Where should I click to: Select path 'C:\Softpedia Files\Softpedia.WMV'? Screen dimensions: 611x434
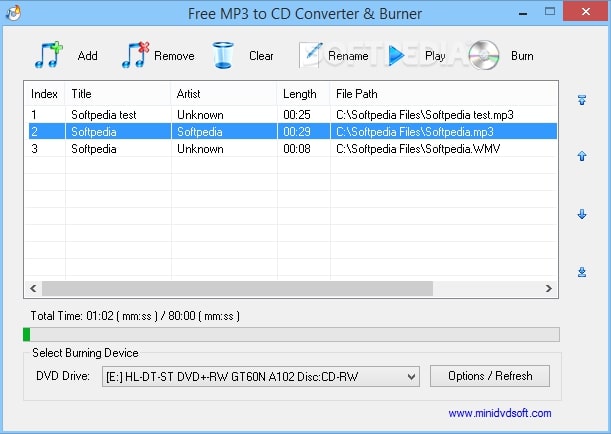tap(418, 149)
